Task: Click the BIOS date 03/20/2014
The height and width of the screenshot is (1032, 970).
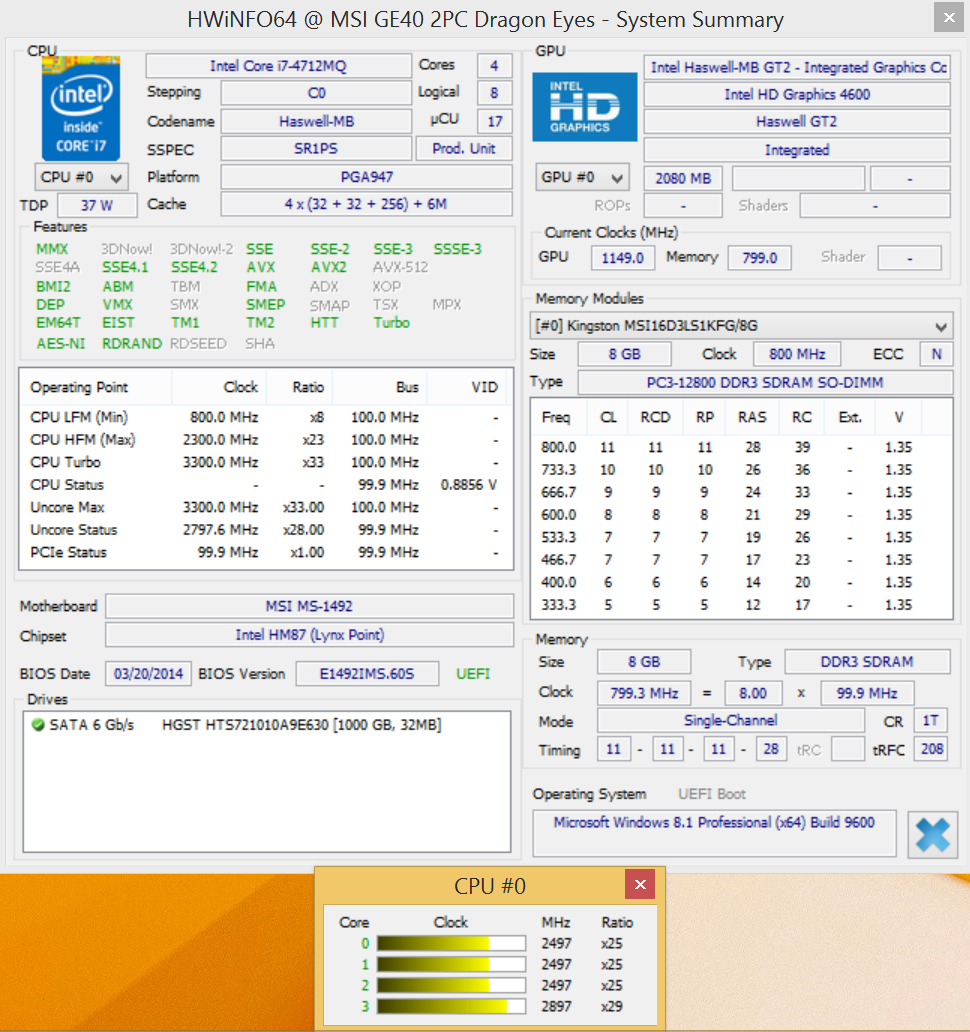Action: click(x=148, y=674)
